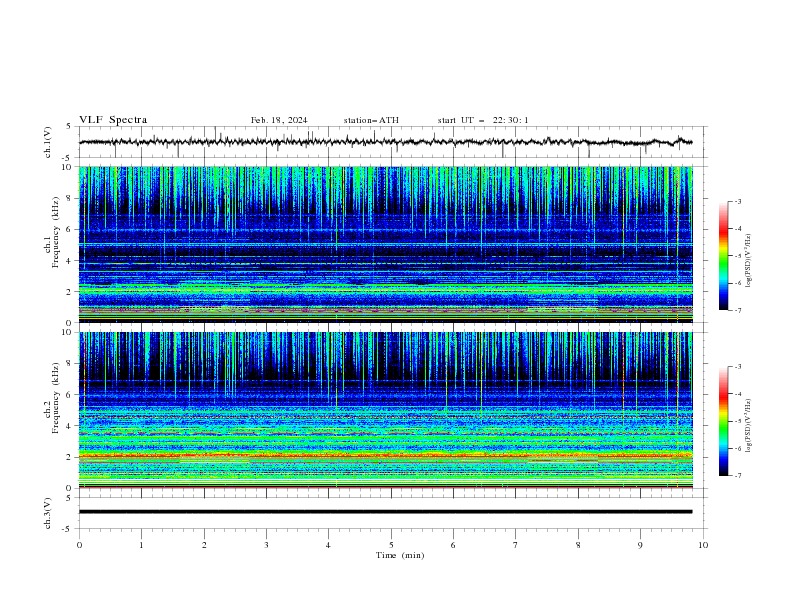Click the ch.2 "Frequency (kHz)" axis label
Image resolution: width=792 pixels, height=612 pixels.
[x=55, y=398]
